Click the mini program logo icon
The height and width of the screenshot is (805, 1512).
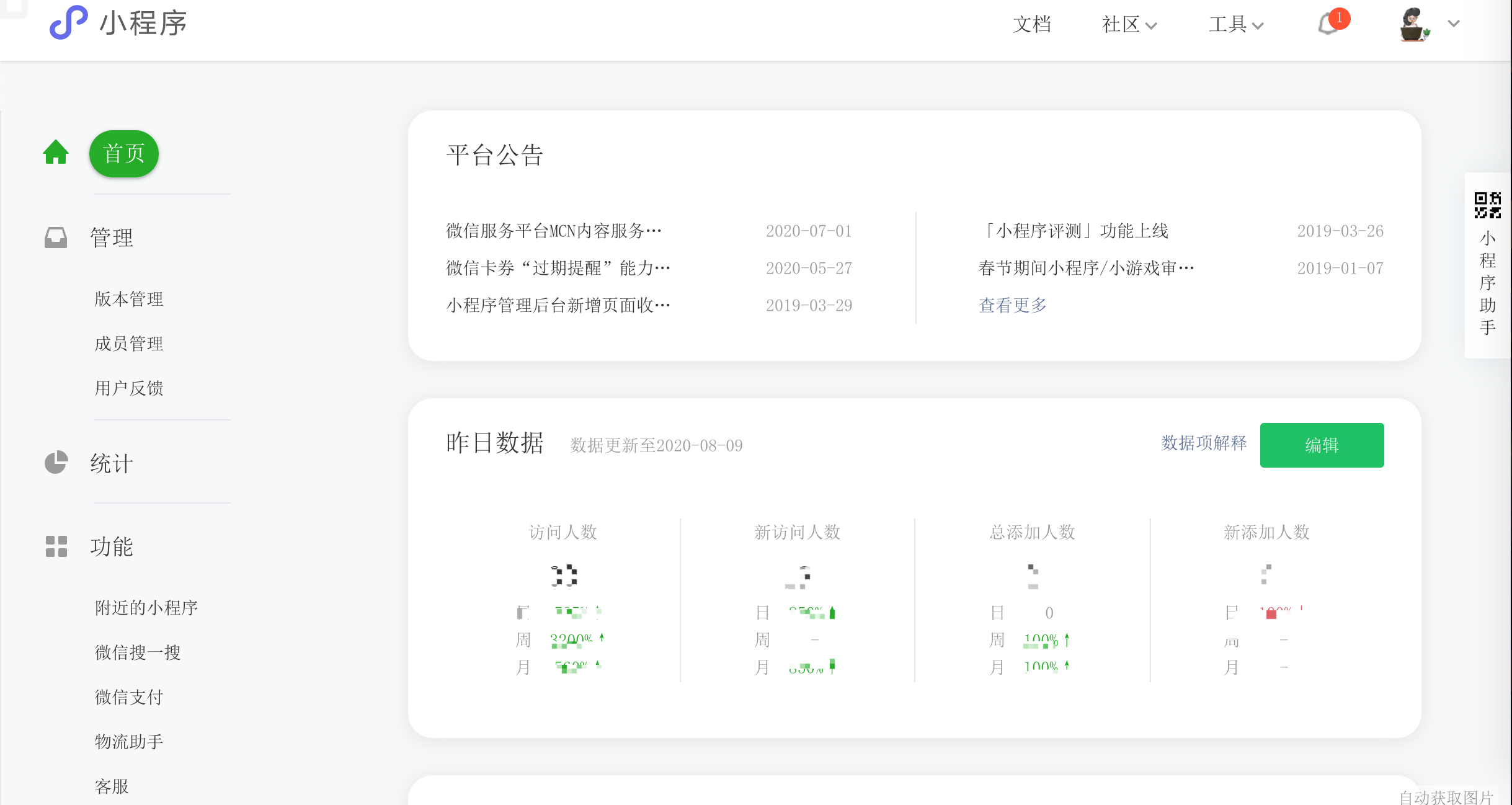point(68,22)
